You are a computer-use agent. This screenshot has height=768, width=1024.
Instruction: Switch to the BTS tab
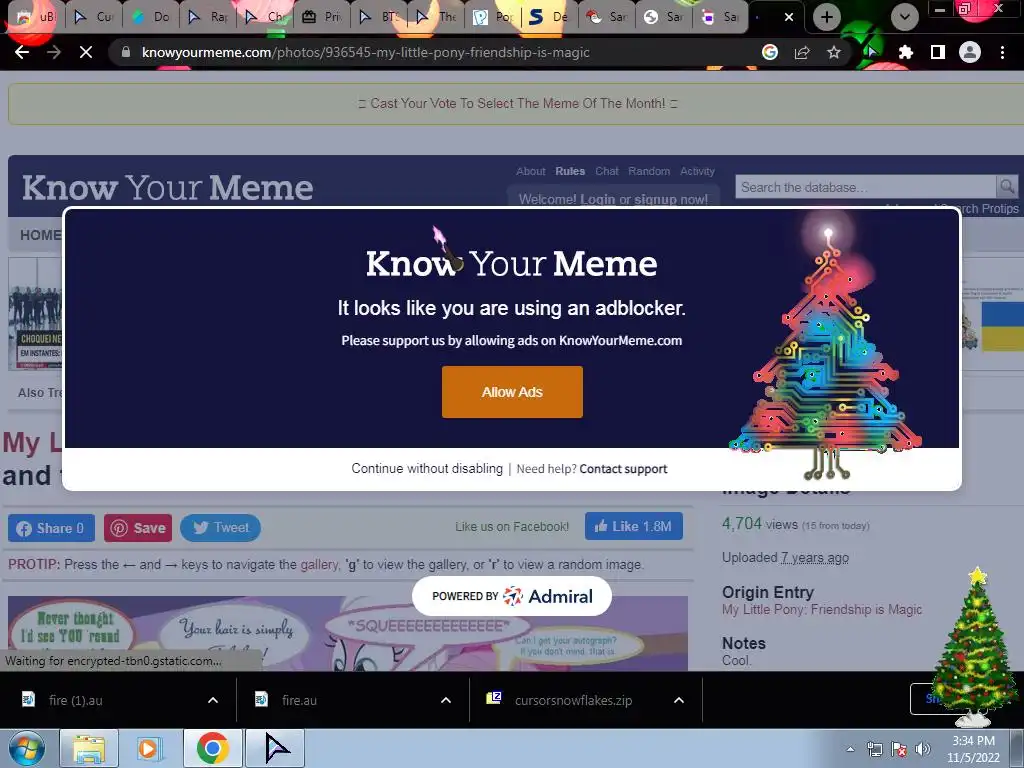(379, 17)
